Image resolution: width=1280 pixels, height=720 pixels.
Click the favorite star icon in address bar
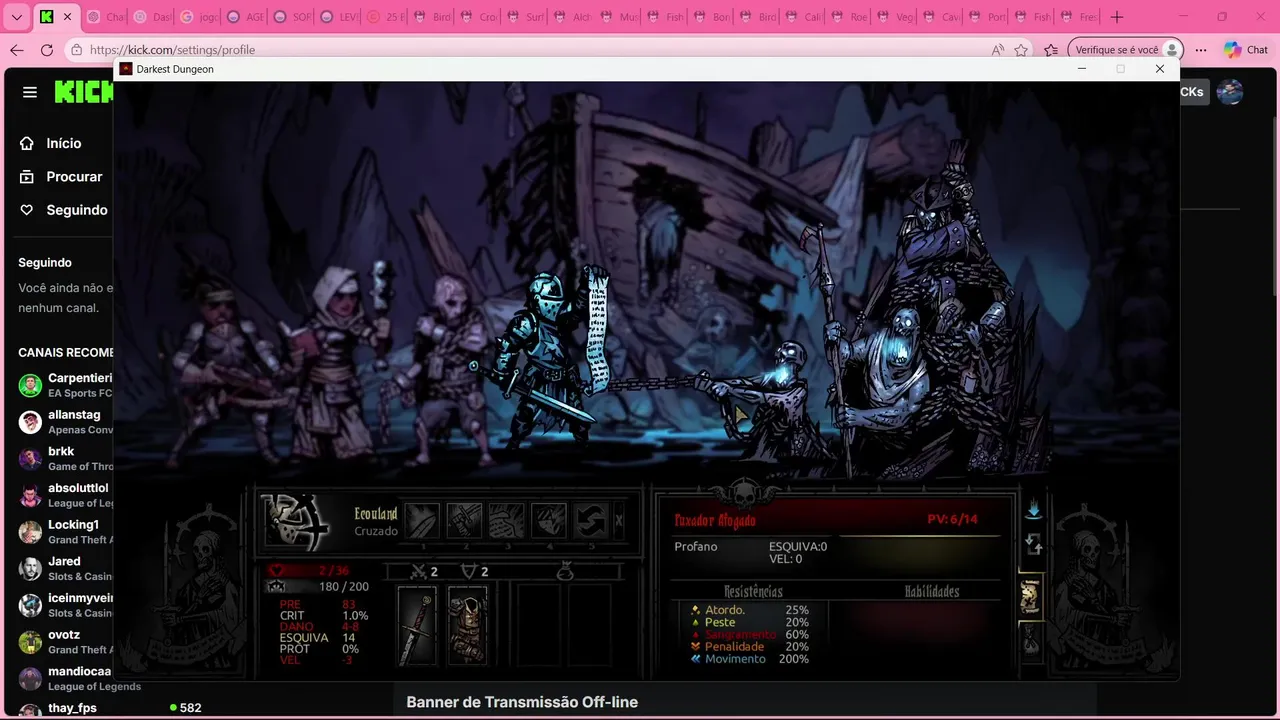(1021, 50)
